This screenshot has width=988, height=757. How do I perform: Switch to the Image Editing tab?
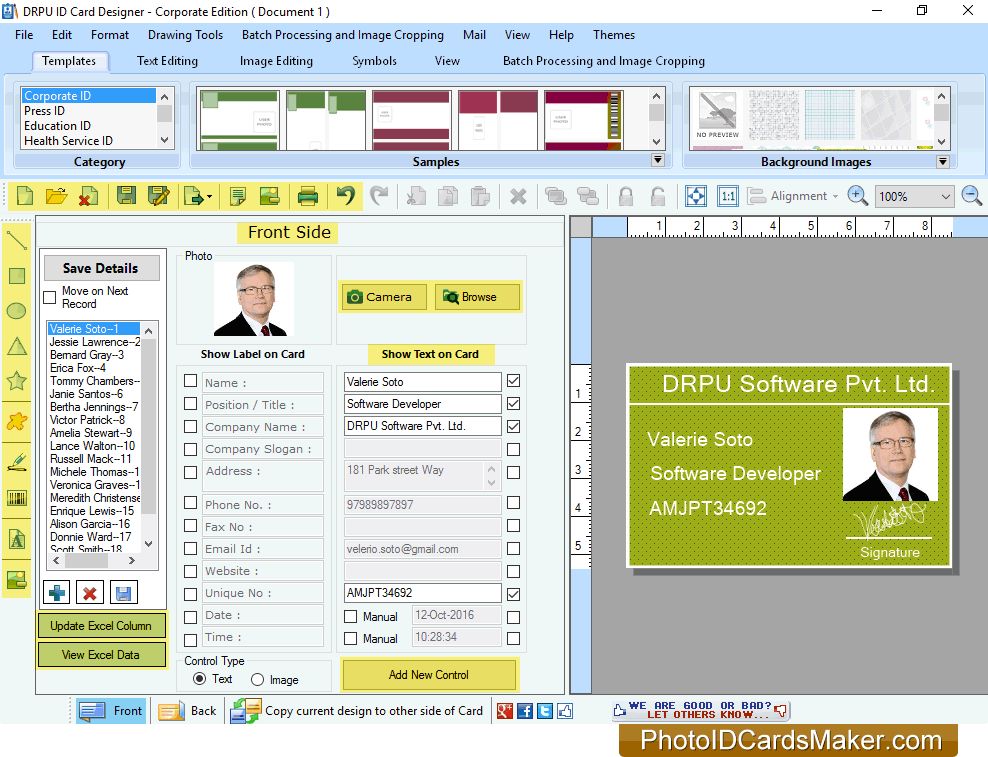click(x=276, y=61)
